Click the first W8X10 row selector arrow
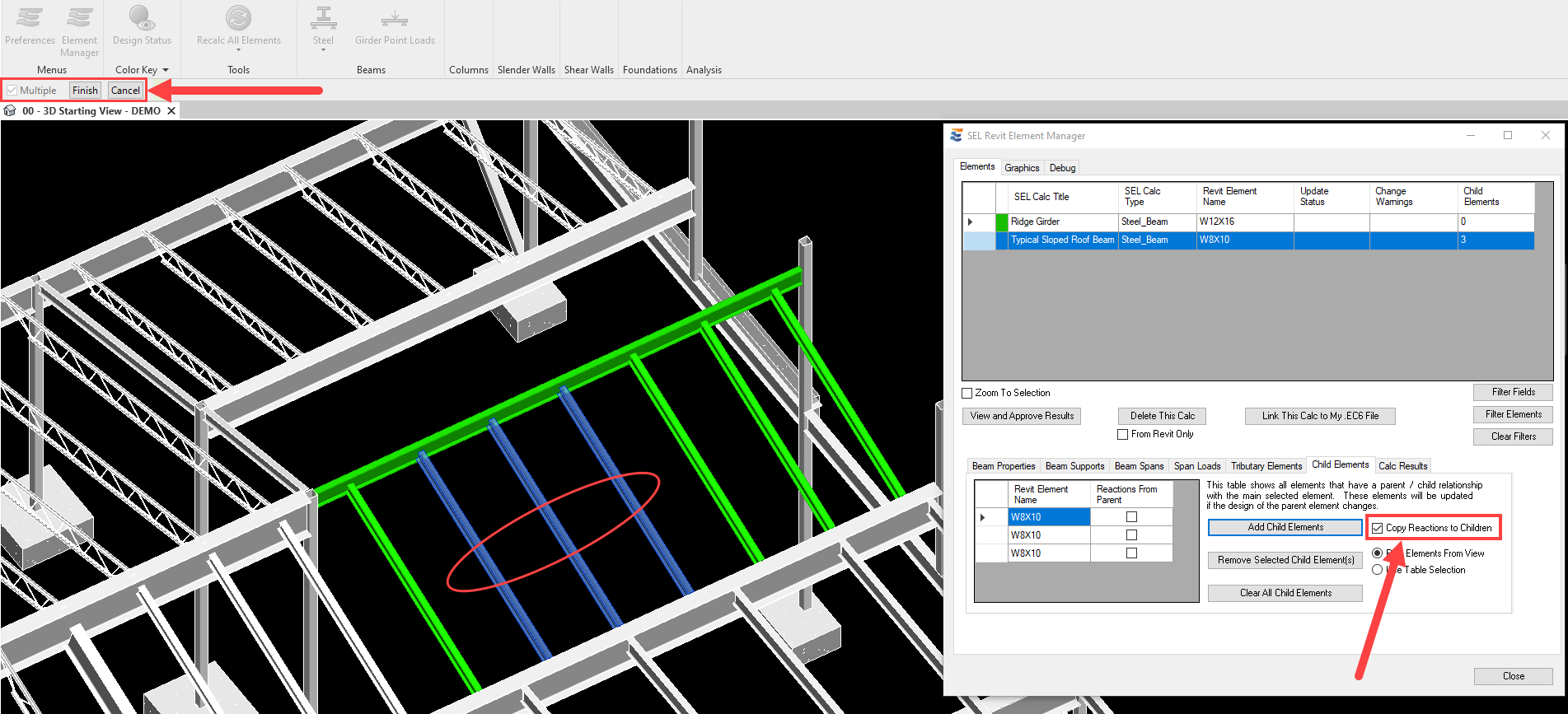Viewport: 1568px width, 714px height. tap(983, 517)
